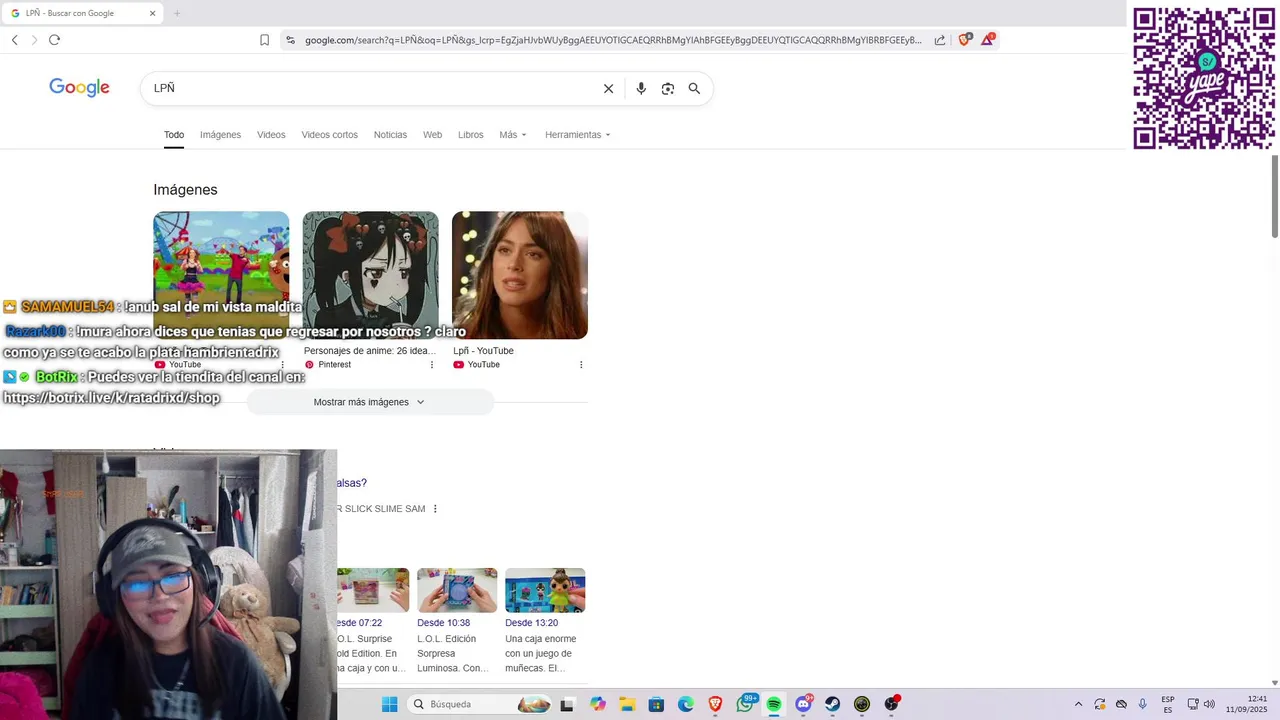Open the anime girl image result

(x=370, y=275)
